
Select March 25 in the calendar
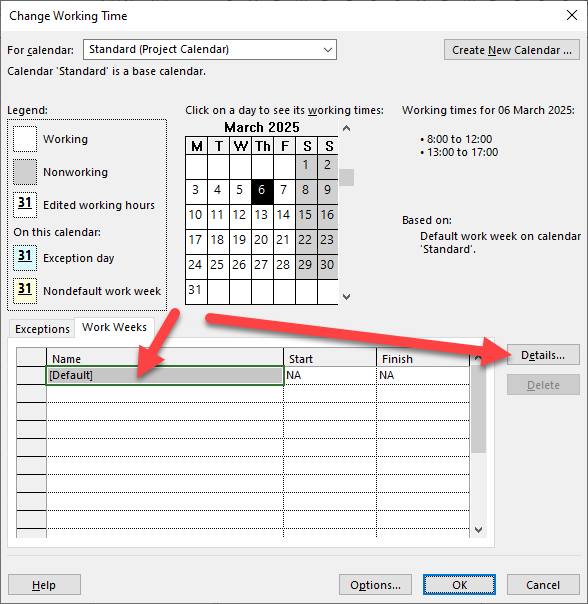(218, 265)
